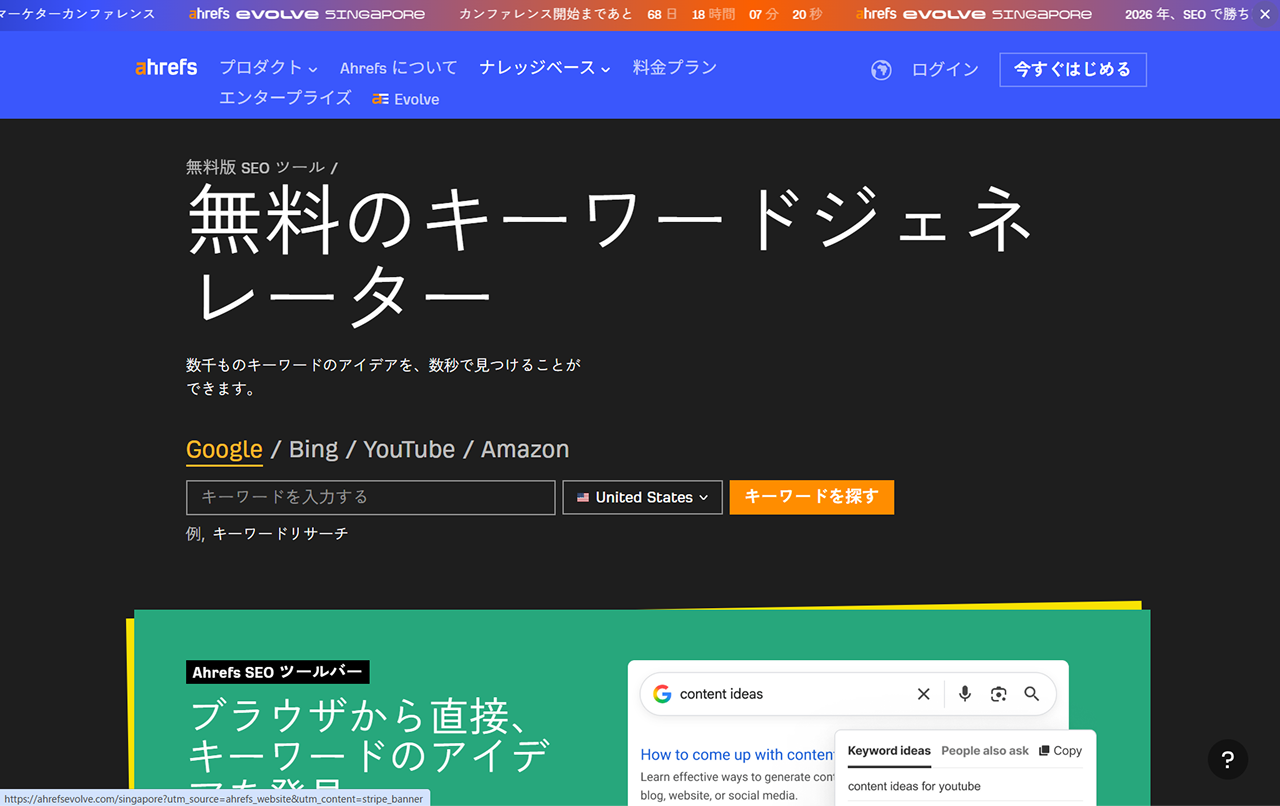Open the People also ask tab
1280x806 pixels.
[984, 751]
